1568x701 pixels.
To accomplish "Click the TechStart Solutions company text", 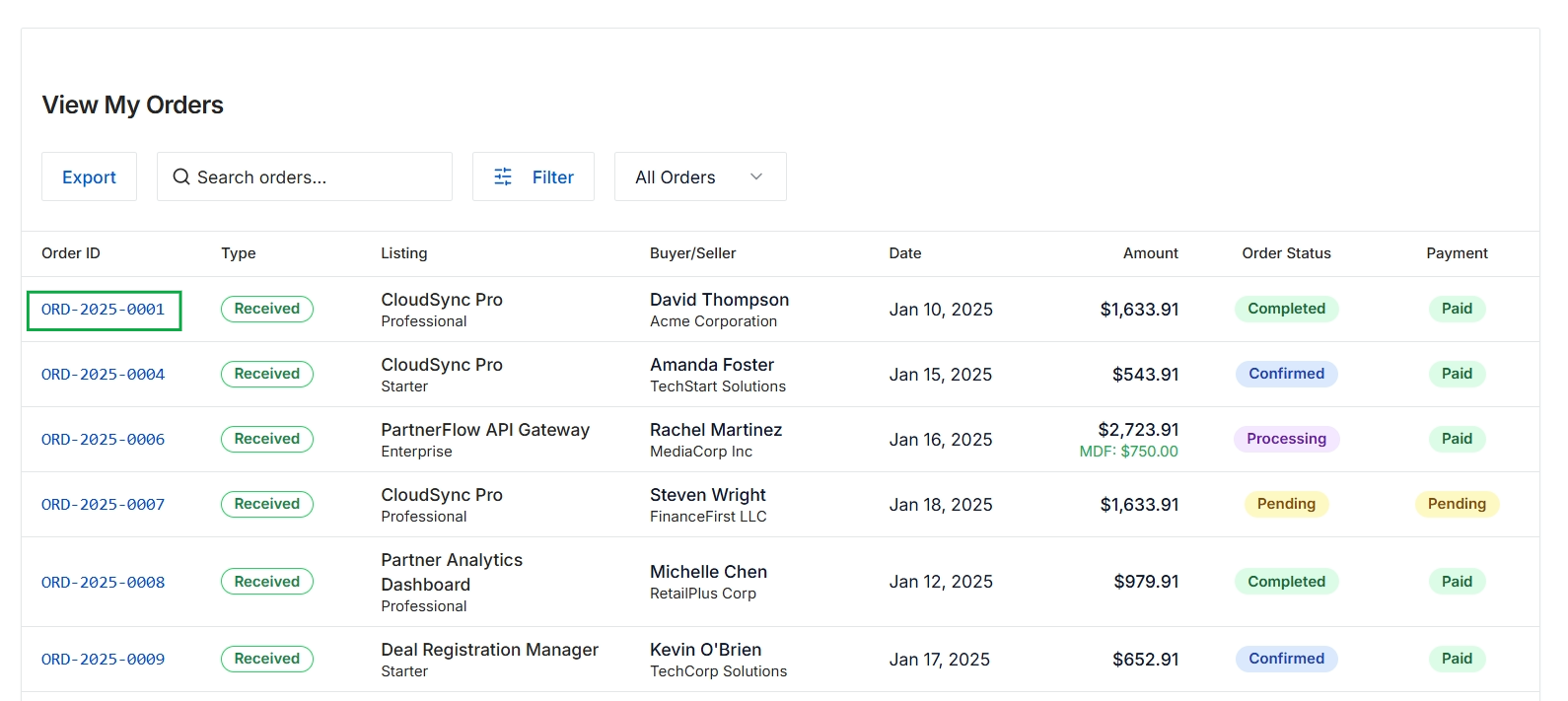I will pos(718,386).
